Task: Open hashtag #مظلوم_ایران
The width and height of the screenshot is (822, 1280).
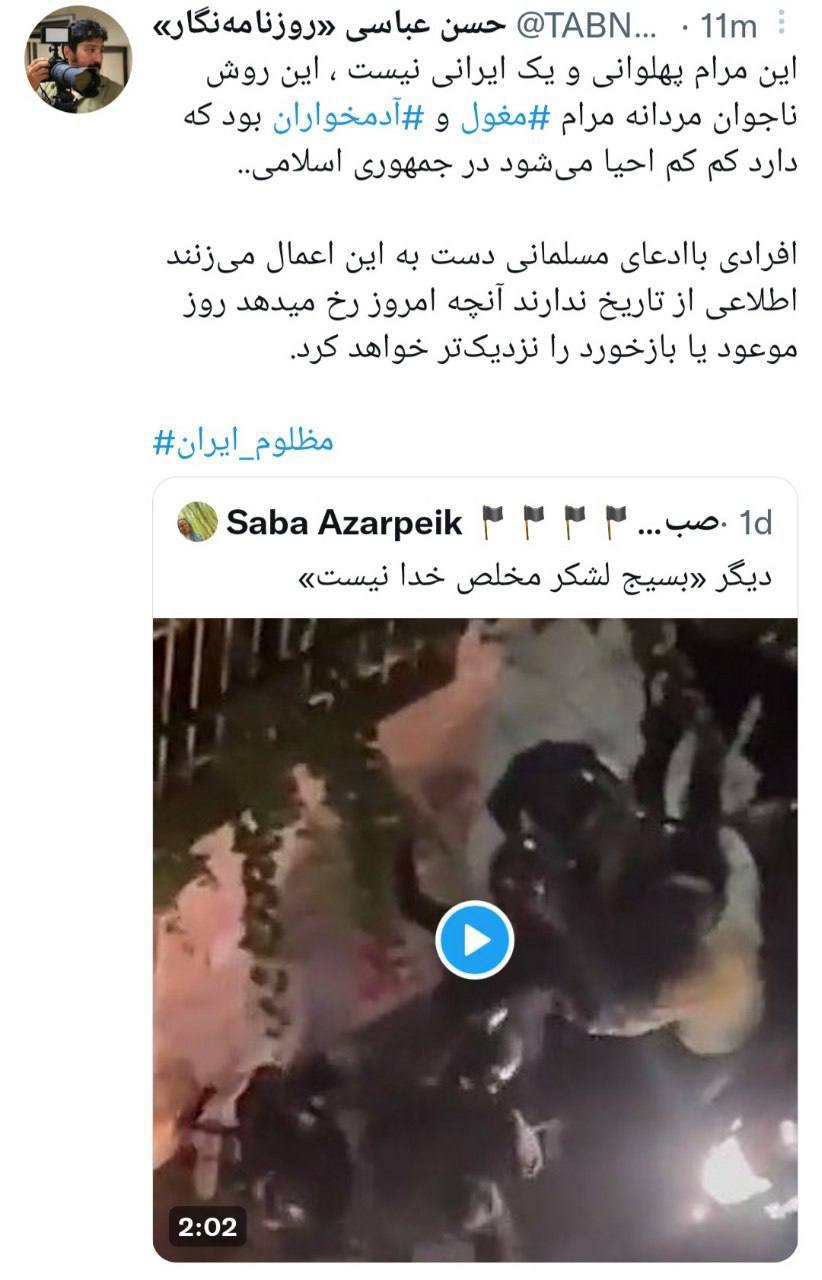Action: pos(243,441)
